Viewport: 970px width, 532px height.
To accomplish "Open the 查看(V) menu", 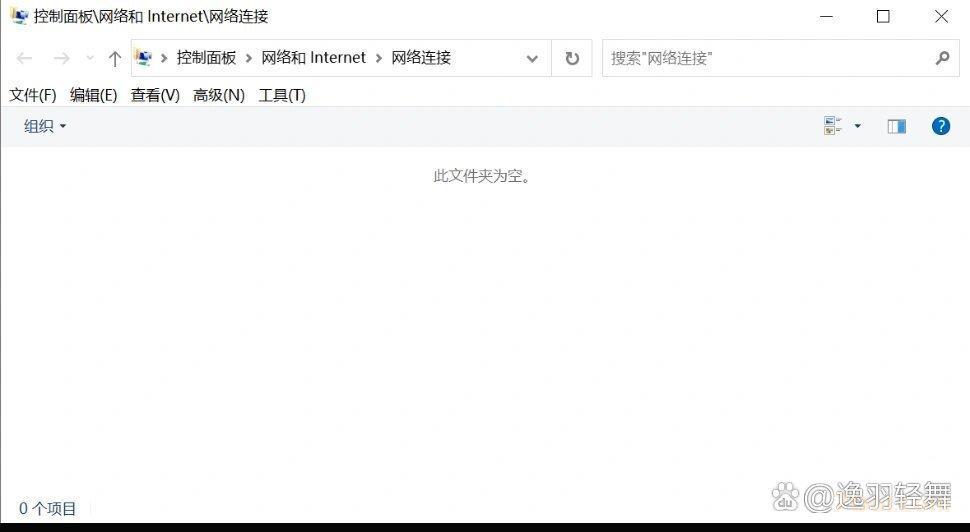I will [155, 95].
